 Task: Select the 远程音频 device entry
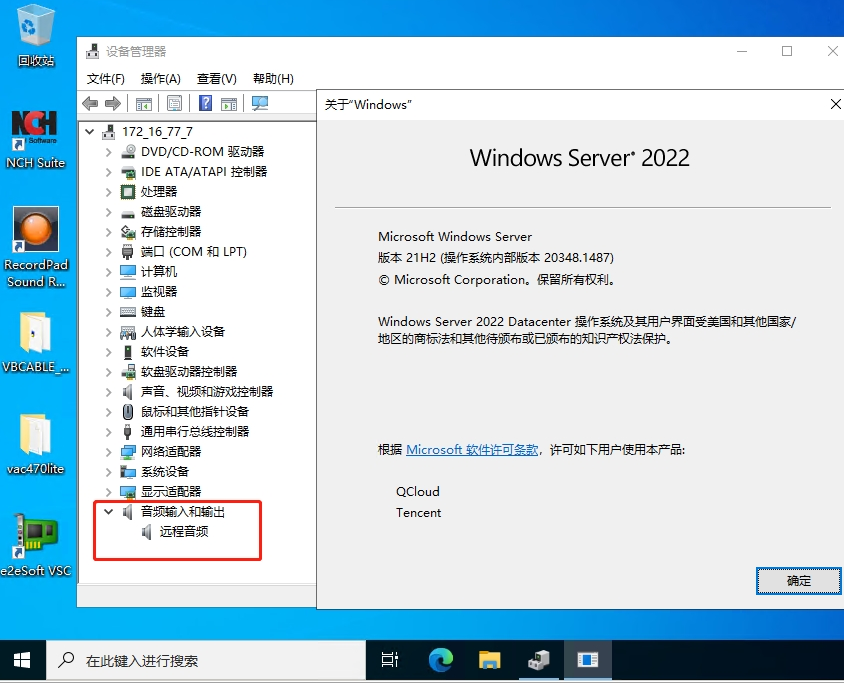pos(184,532)
